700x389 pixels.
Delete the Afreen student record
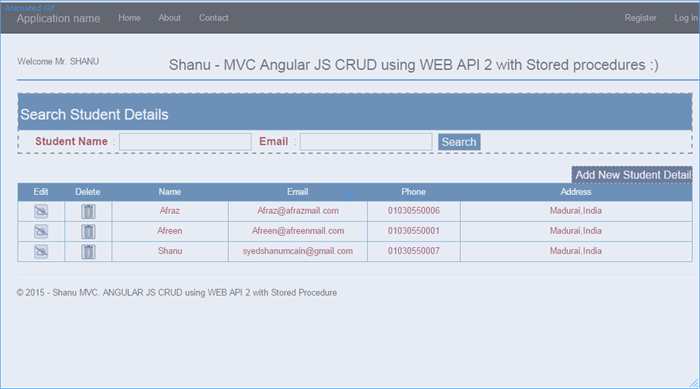[x=88, y=231]
